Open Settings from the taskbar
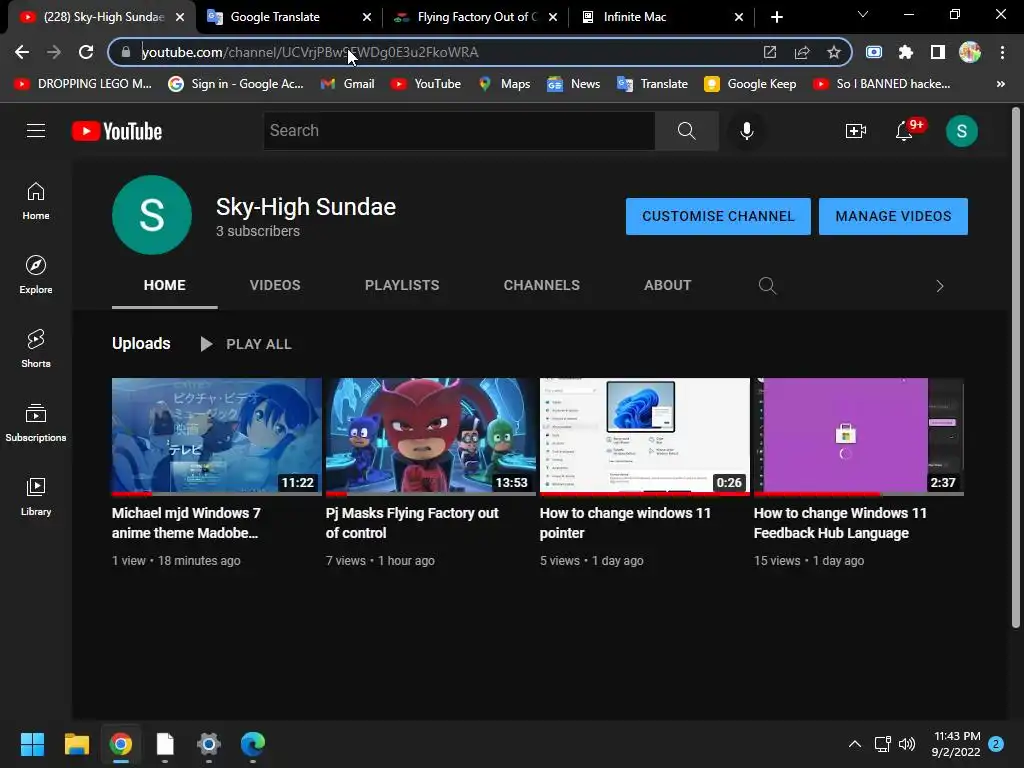Viewport: 1024px width, 768px height. click(x=209, y=744)
